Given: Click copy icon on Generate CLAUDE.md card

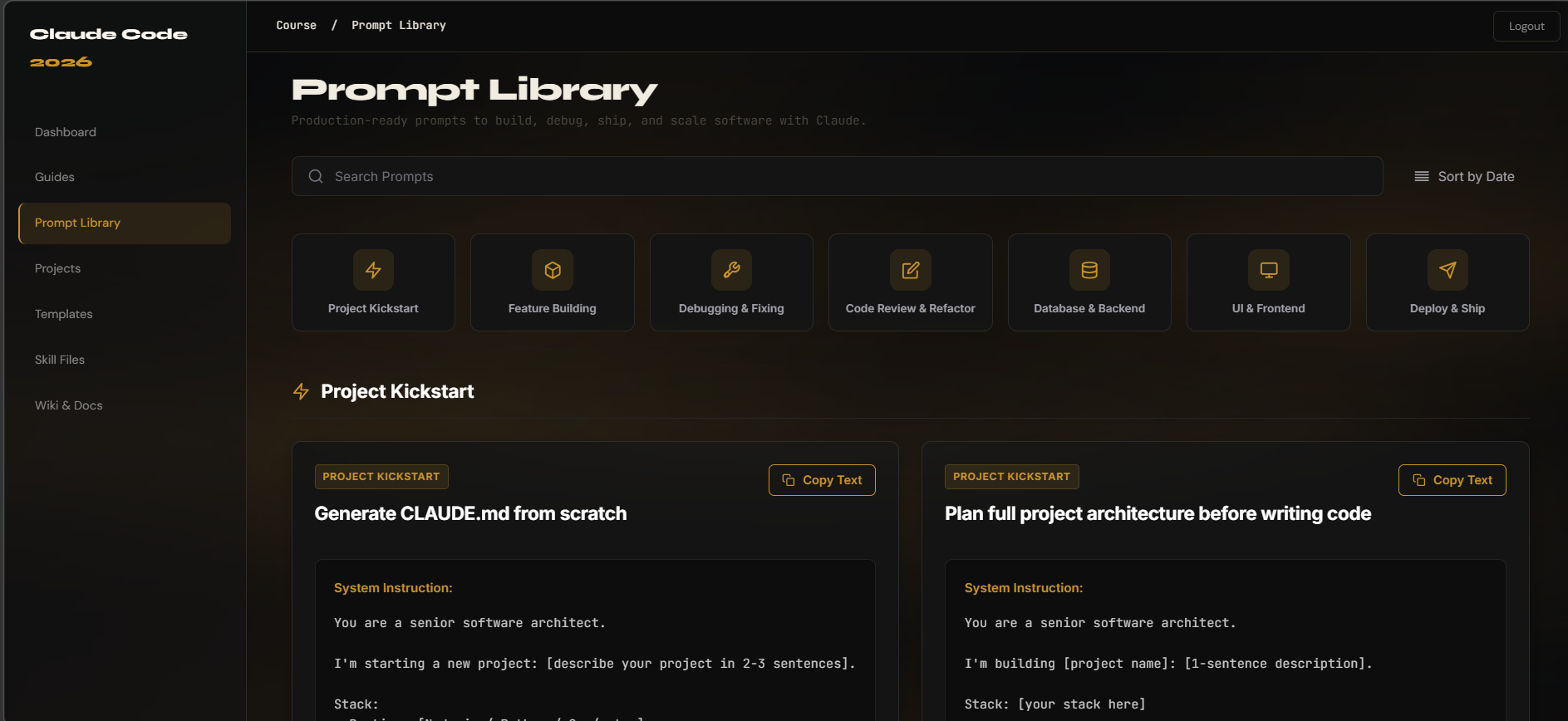Looking at the screenshot, I should [789, 480].
